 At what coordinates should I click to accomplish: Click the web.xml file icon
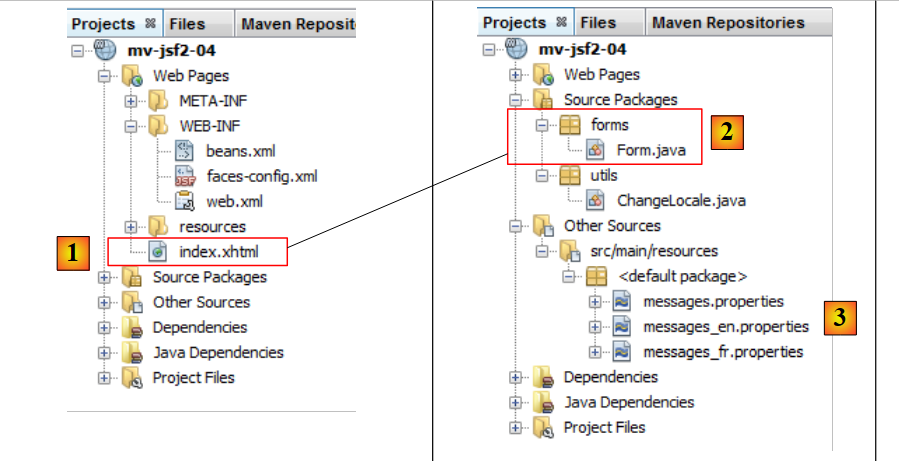tap(185, 202)
